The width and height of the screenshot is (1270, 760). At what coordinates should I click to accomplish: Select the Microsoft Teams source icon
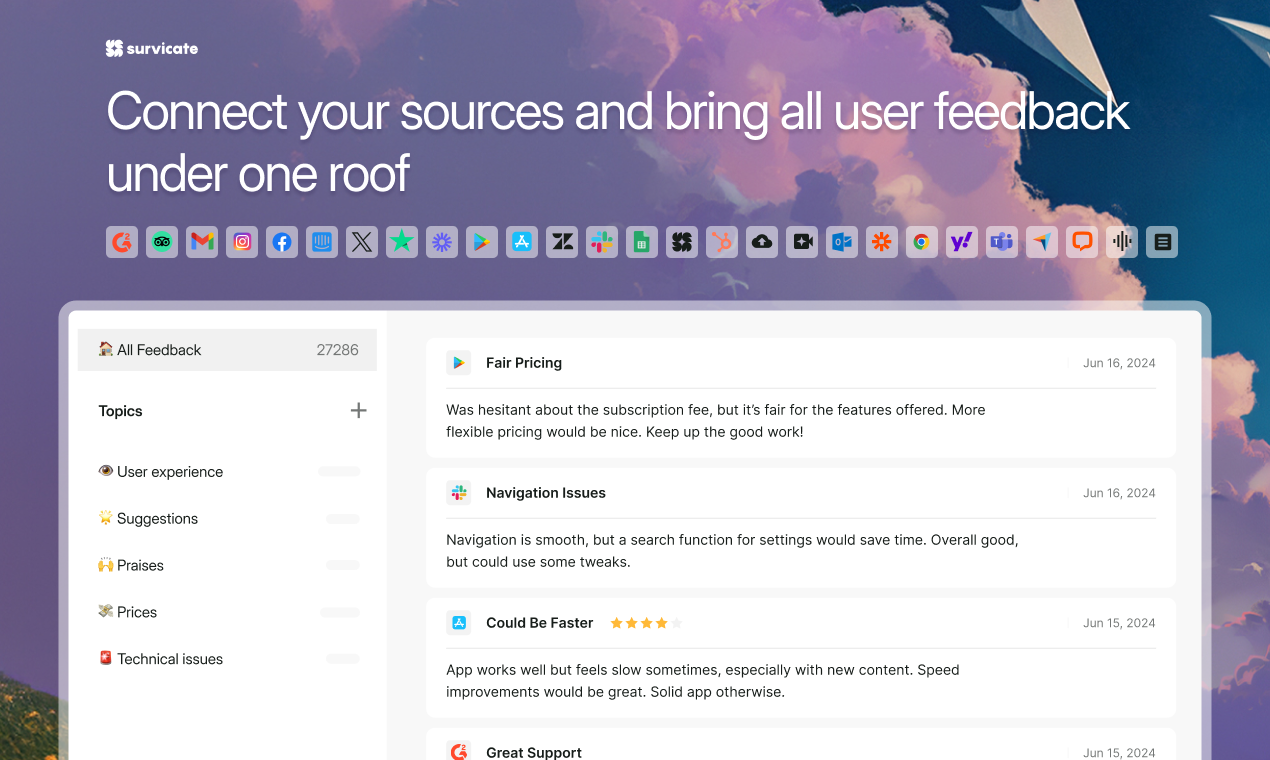tap(1002, 242)
